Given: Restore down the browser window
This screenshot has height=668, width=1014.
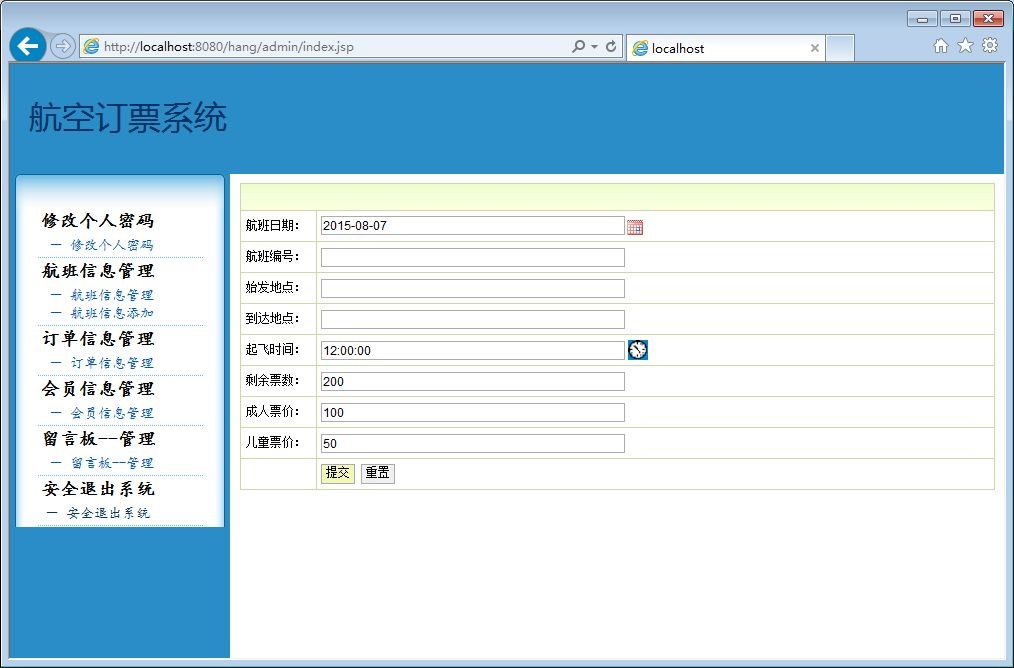Looking at the screenshot, I should (955, 19).
